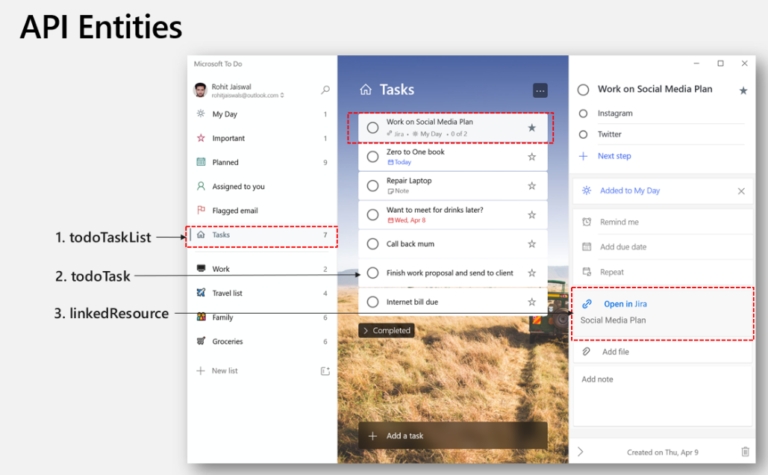Click the Open in Jira link
The image size is (768, 475).
pos(625,304)
